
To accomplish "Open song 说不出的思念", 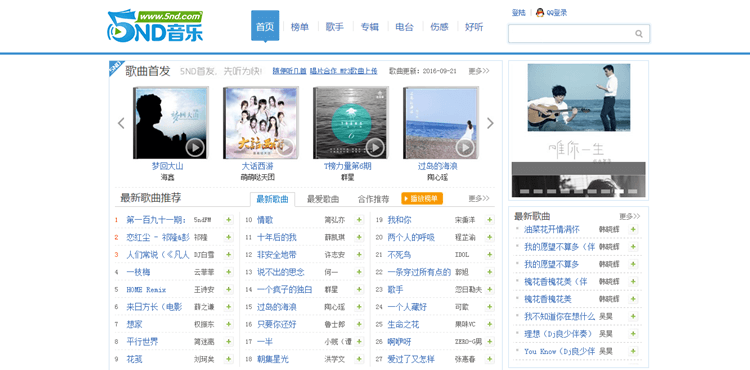I will point(281,272).
